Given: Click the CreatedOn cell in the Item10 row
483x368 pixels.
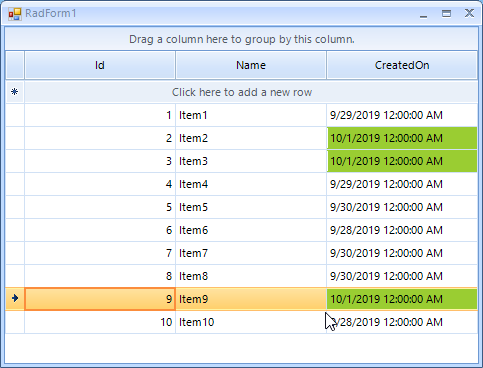Looking at the screenshot, I should 402,322.
